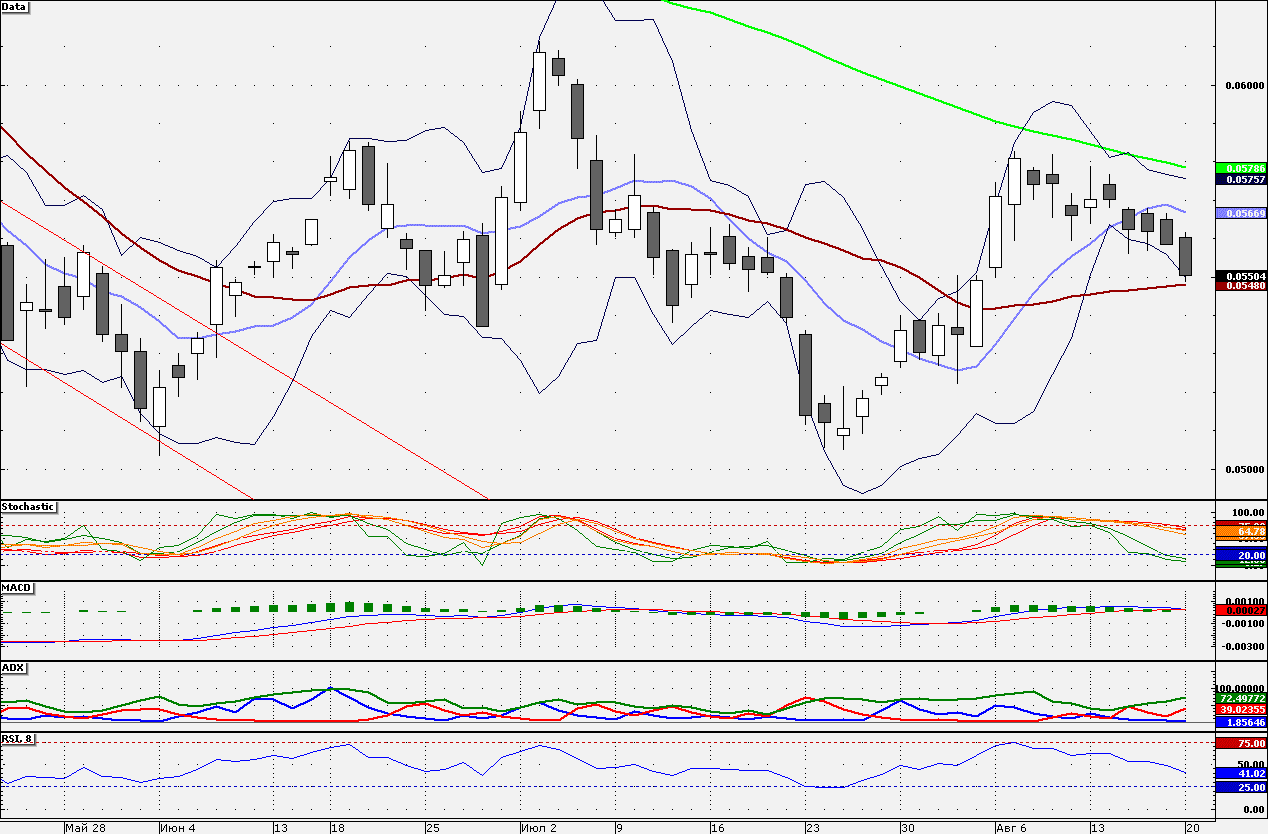Click the blue 20.00 Stochastic level tag

coord(1241,555)
